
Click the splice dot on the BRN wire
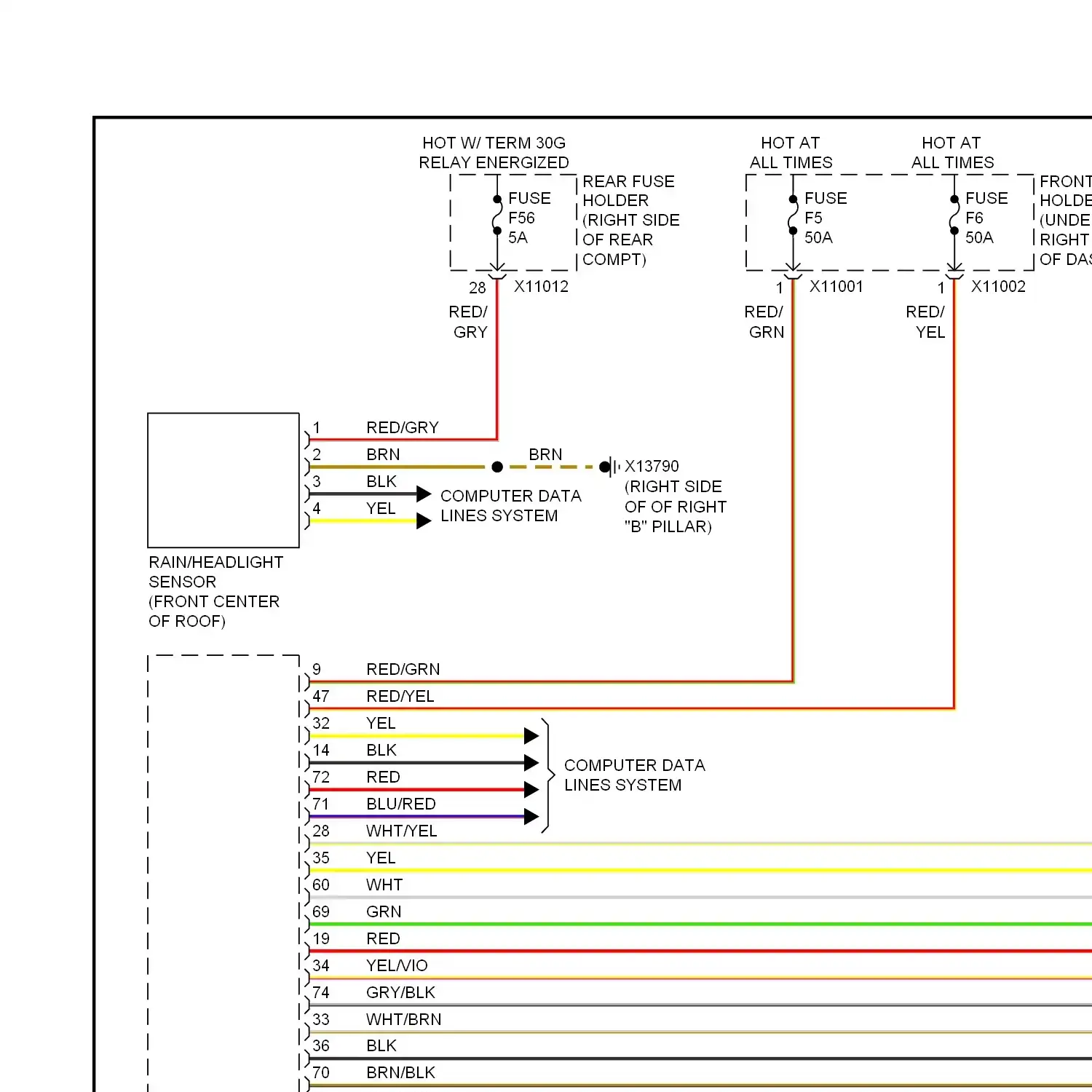pos(497,467)
